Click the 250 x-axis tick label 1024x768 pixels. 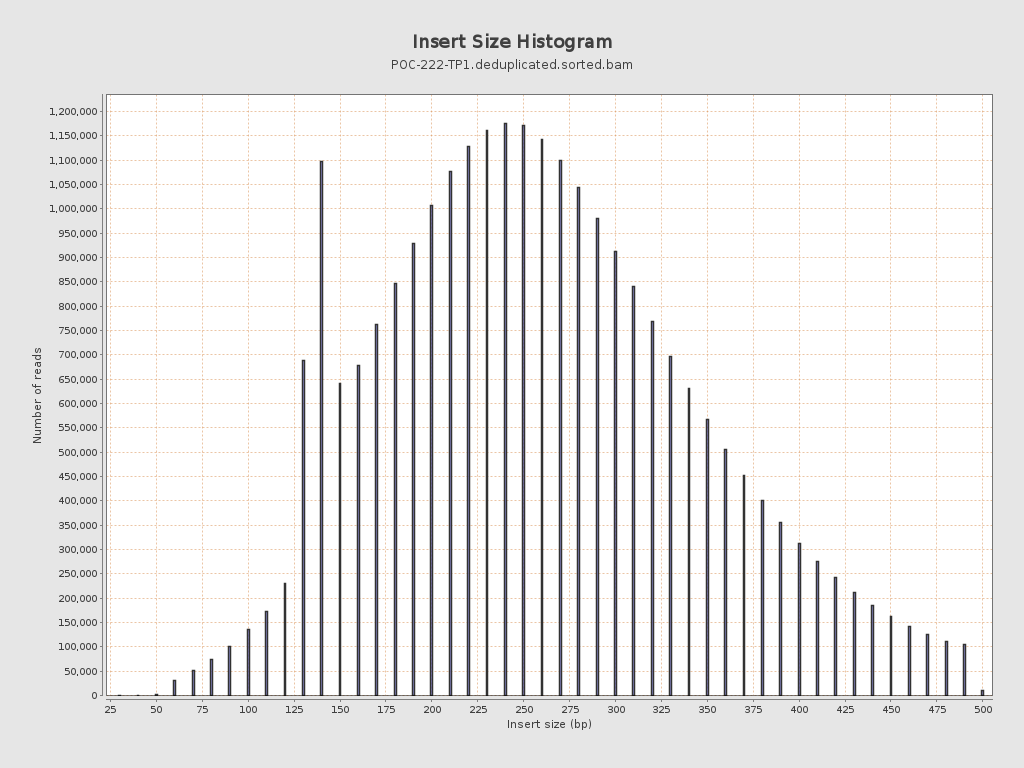pyautogui.click(x=524, y=709)
